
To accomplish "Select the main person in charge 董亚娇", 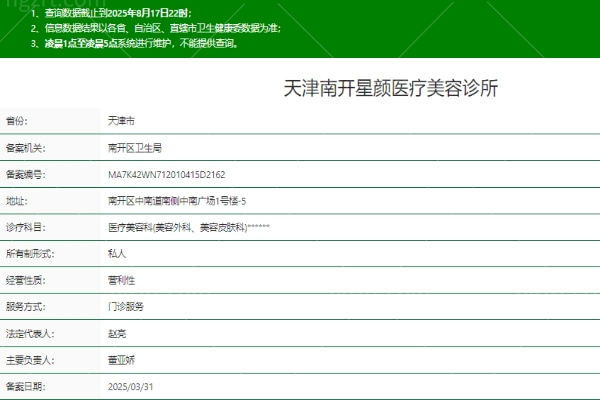I will point(121,360).
